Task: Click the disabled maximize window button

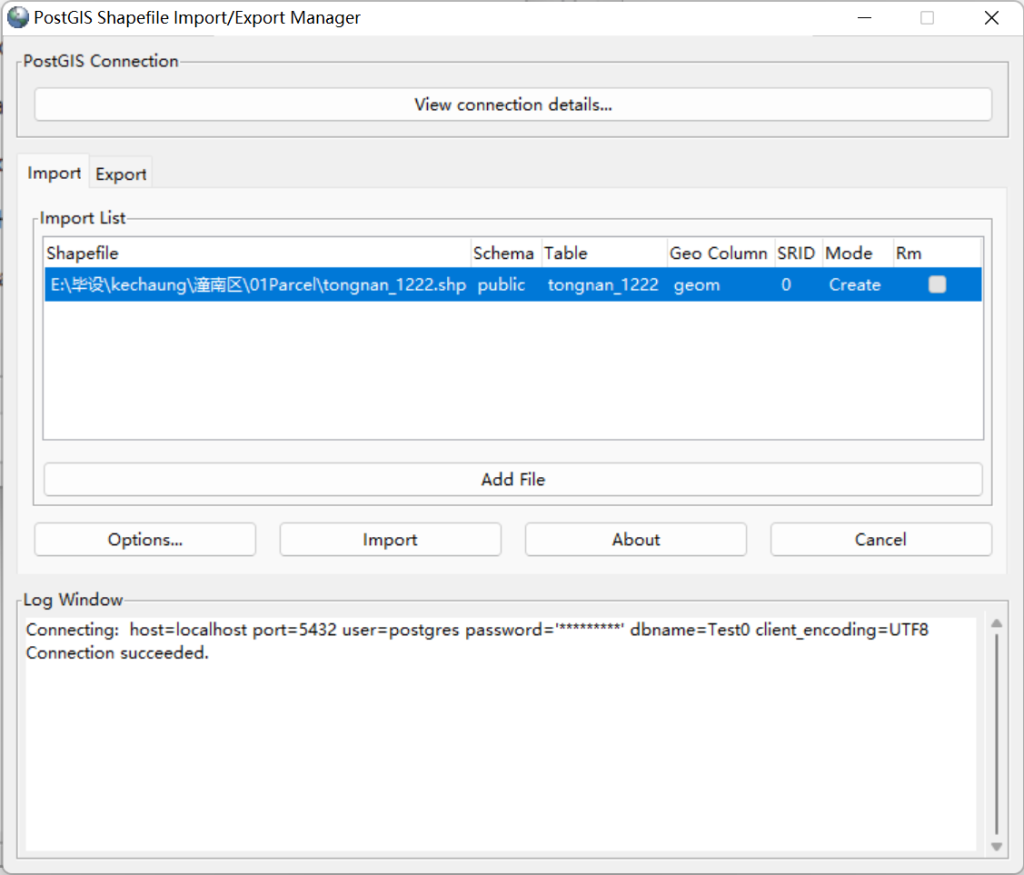Action: 927,18
